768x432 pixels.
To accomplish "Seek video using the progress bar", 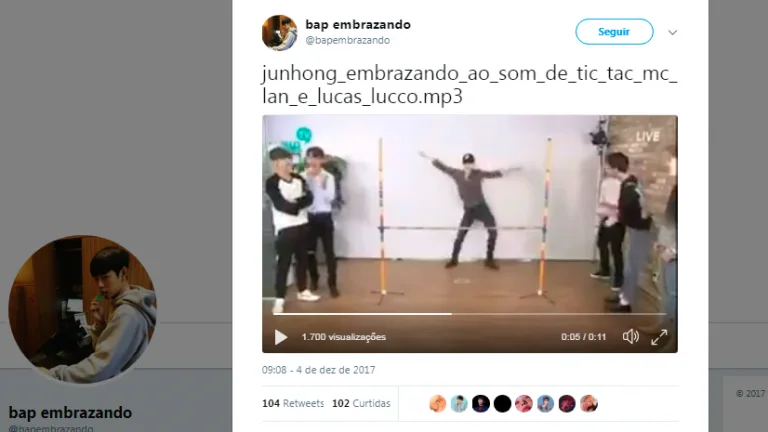I will coord(470,314).
